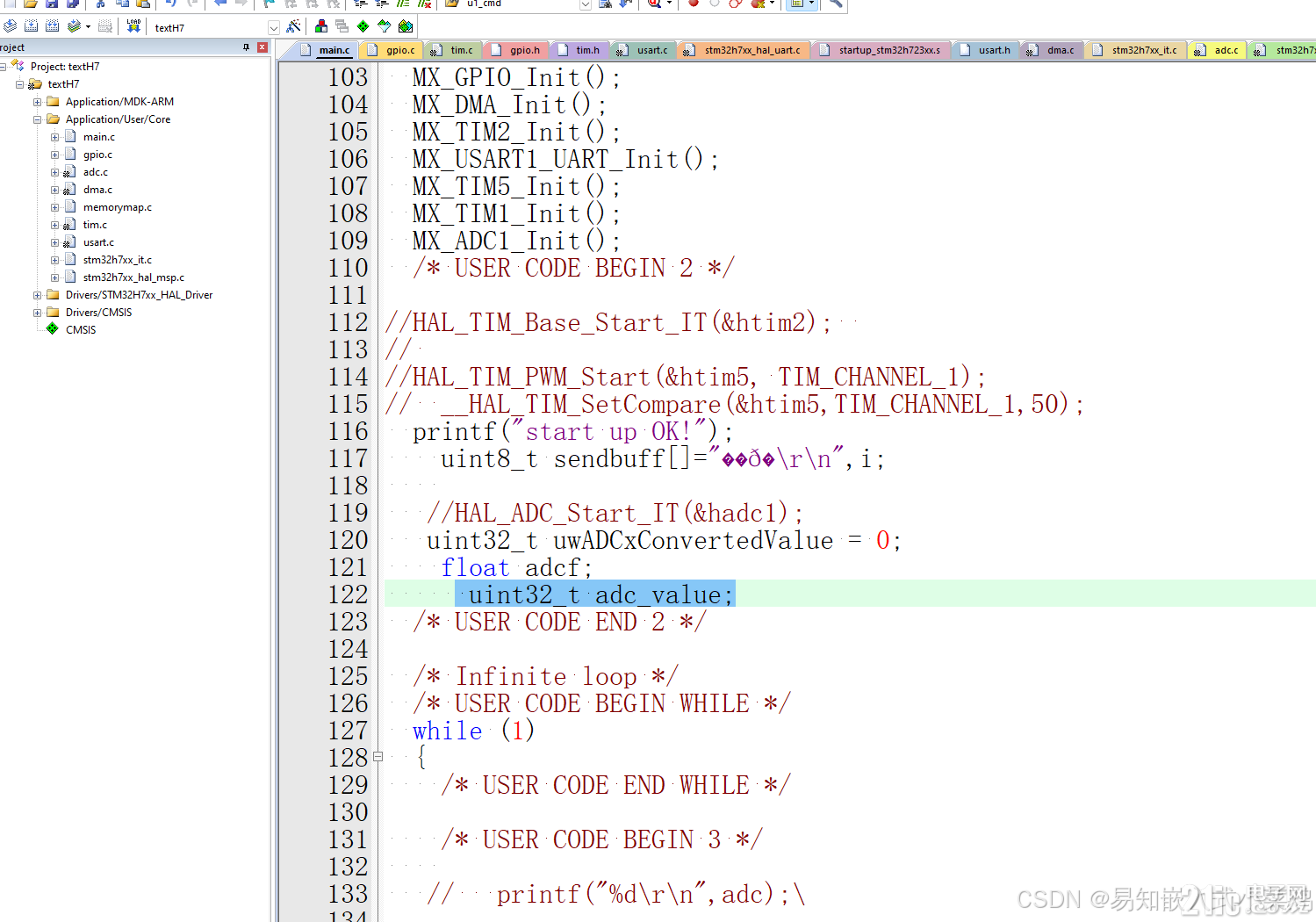Select the Drivers/CMSIS folder label
This screenshot has height=922, width=1316.
(98, 313)
